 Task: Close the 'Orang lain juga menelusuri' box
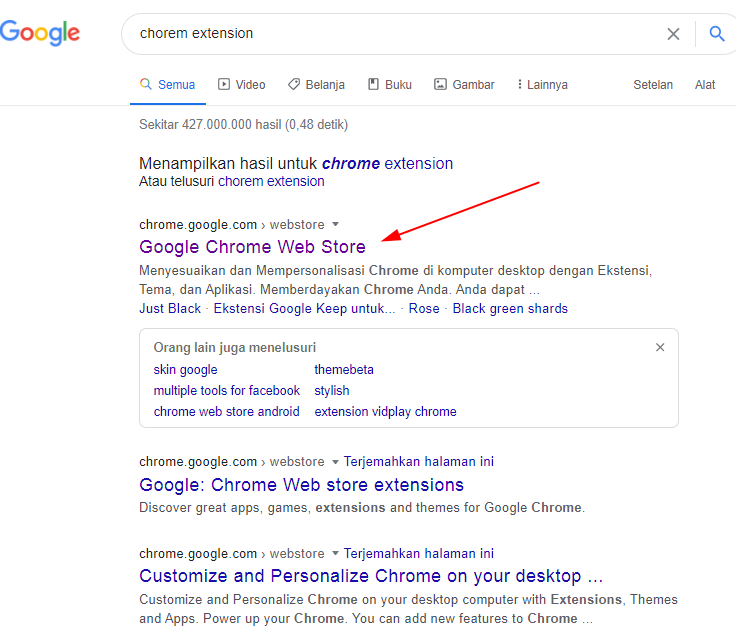click(660, 347)
